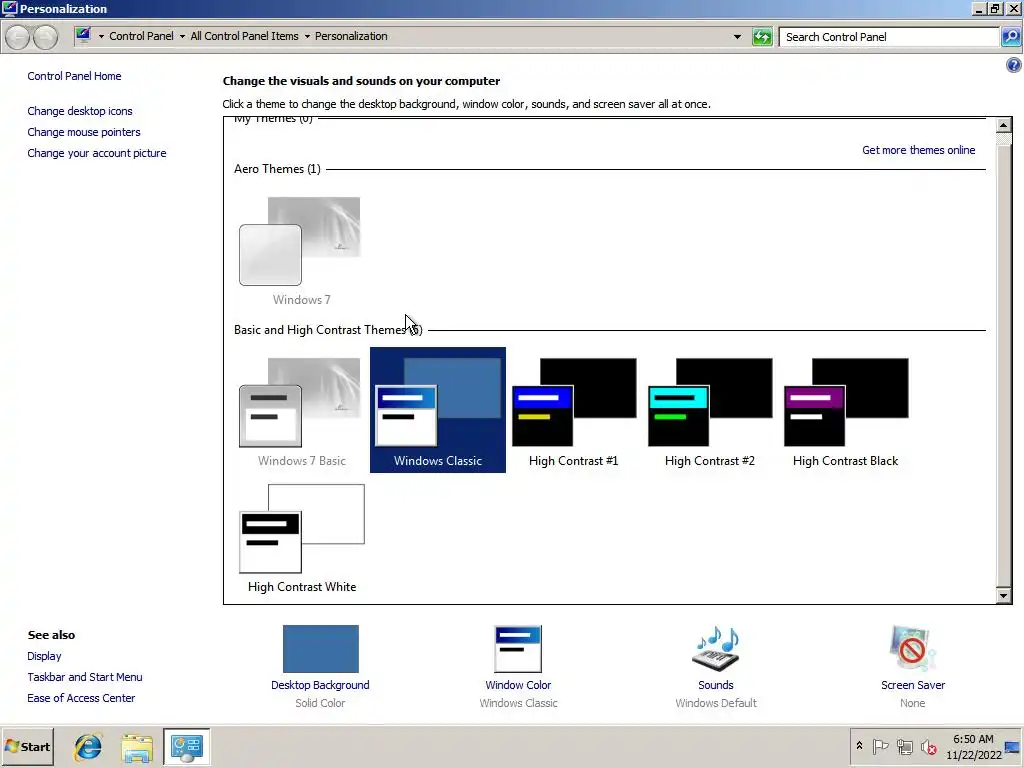This screenshot has width=1024, height=768.
Task: Select the High Contrast Black theme
Action: (x=845, y=412)
